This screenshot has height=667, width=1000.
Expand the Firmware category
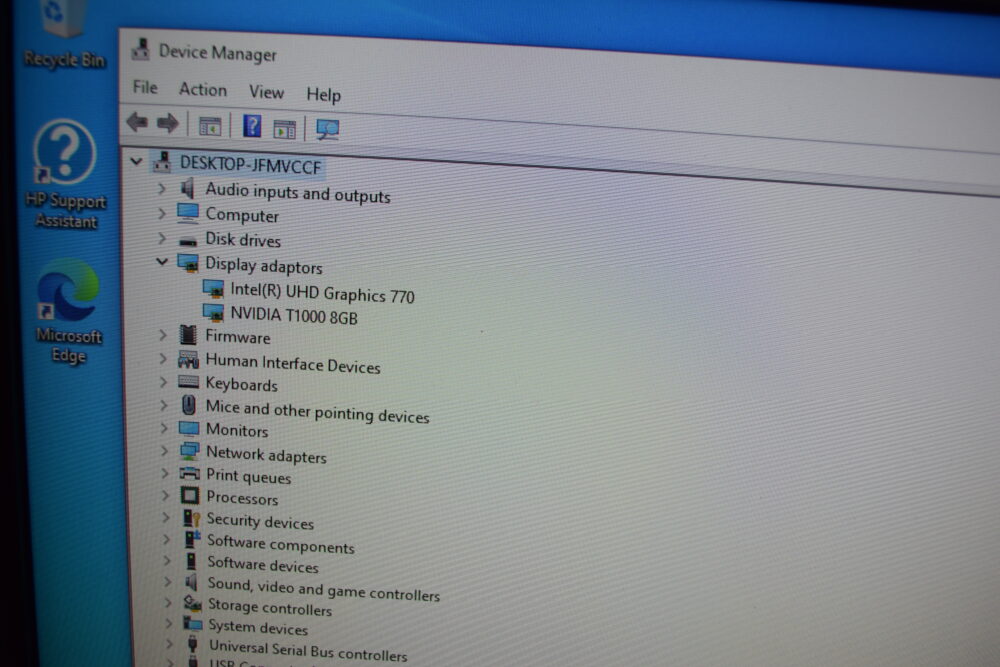click(163, 334)
